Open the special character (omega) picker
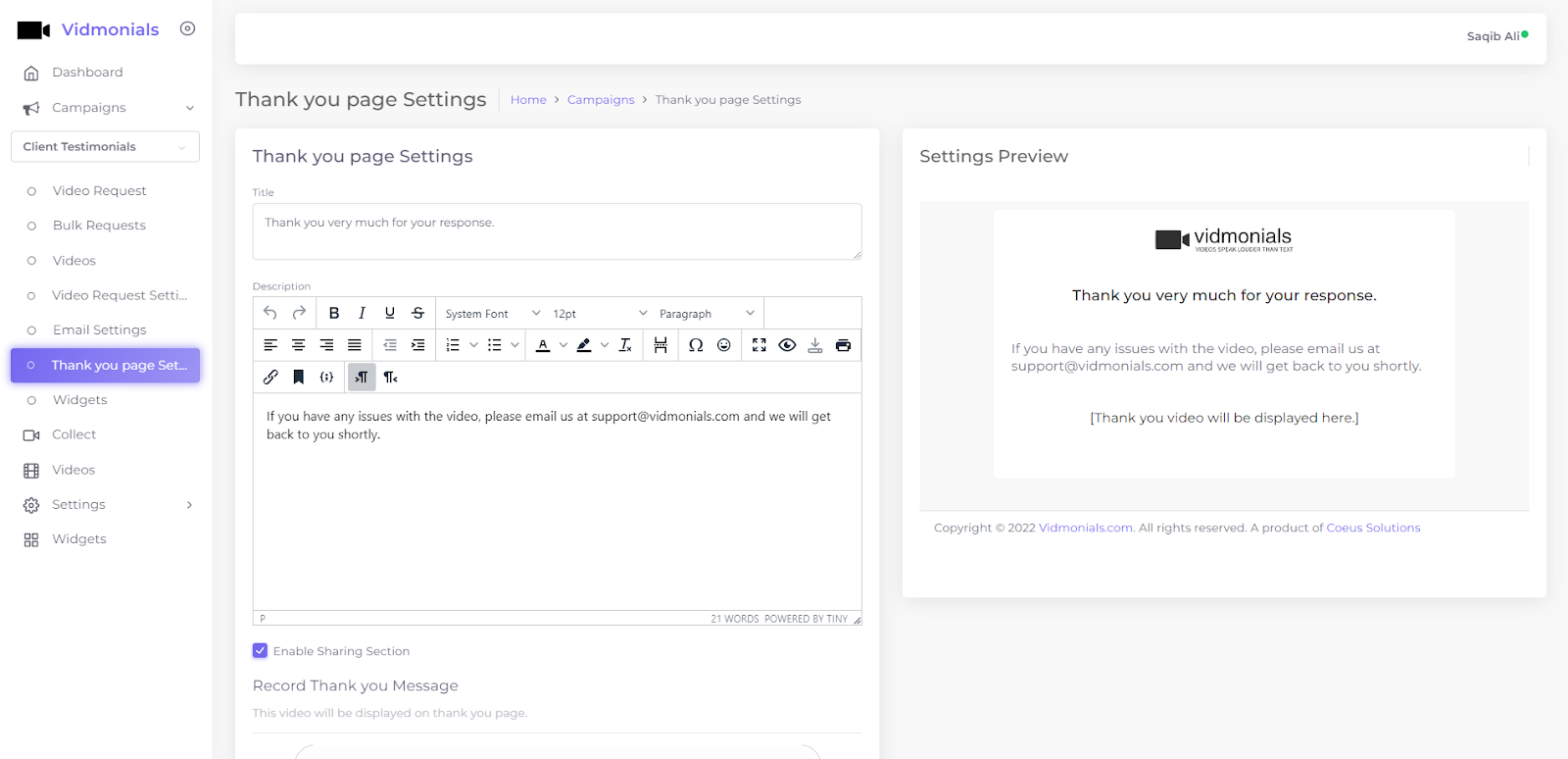Image resolution: width=1568 pixels, height=759 pixels. (x=696, y=345)
